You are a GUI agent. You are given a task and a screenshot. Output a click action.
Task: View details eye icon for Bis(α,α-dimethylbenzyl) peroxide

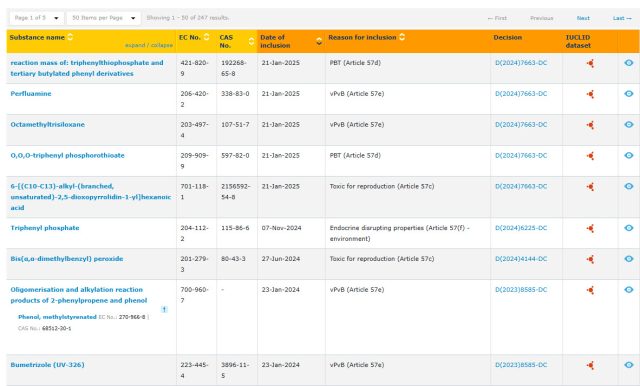tap(629, 258)
